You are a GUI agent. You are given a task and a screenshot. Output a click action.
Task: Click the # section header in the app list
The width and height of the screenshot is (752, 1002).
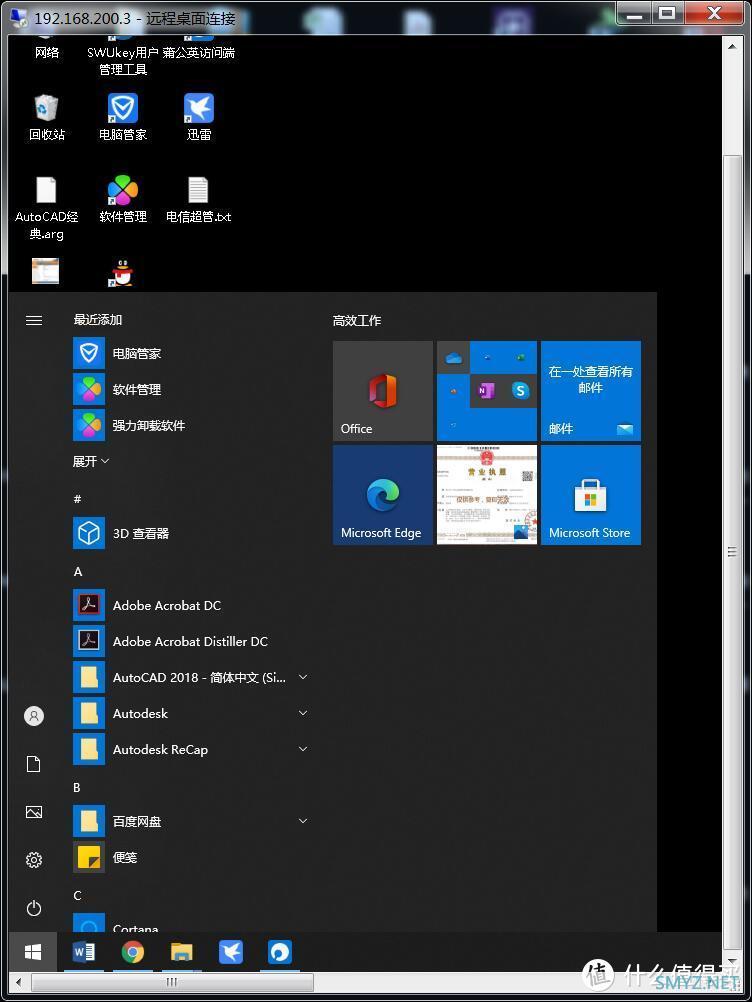[77, 499]
